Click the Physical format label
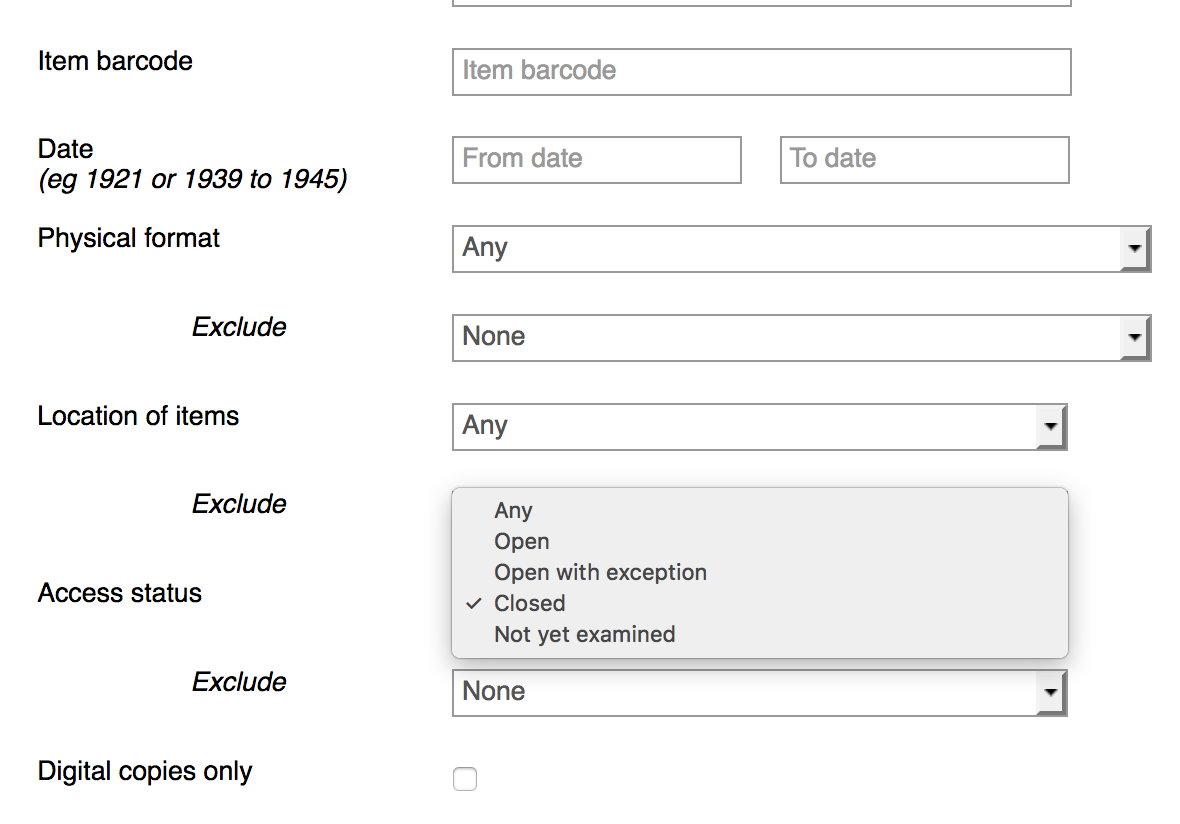This screenshot has height=824, width=1180. pyautogui.click(x=129, y=238)
